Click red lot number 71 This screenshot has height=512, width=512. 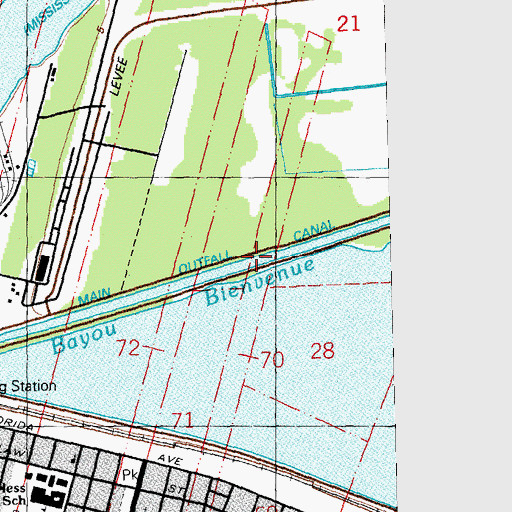click(x=182, y=420)
